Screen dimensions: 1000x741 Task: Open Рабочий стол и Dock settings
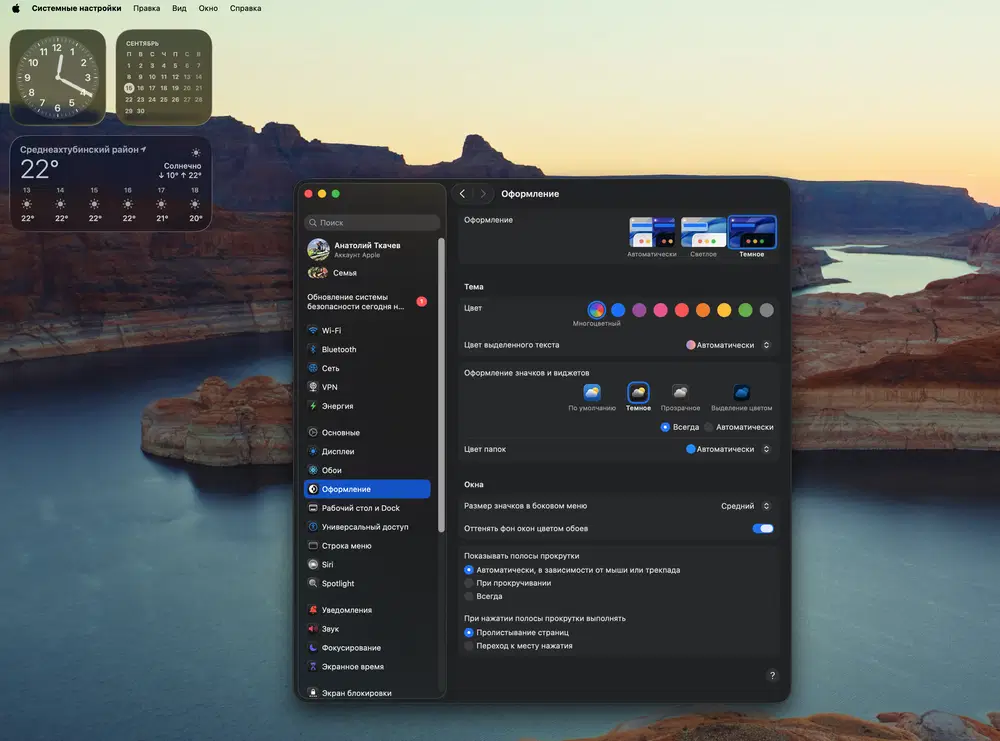coord(367,508)
